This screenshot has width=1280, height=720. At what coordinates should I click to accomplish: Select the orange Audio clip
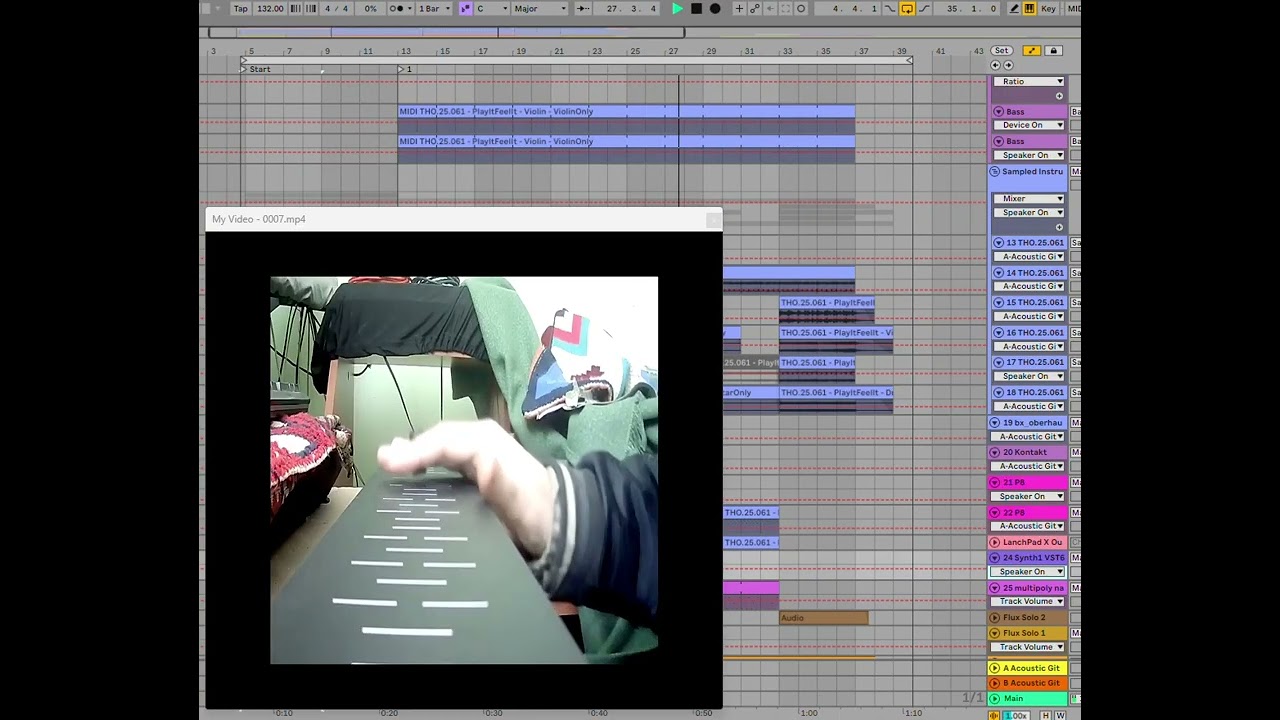click(824, 618)
